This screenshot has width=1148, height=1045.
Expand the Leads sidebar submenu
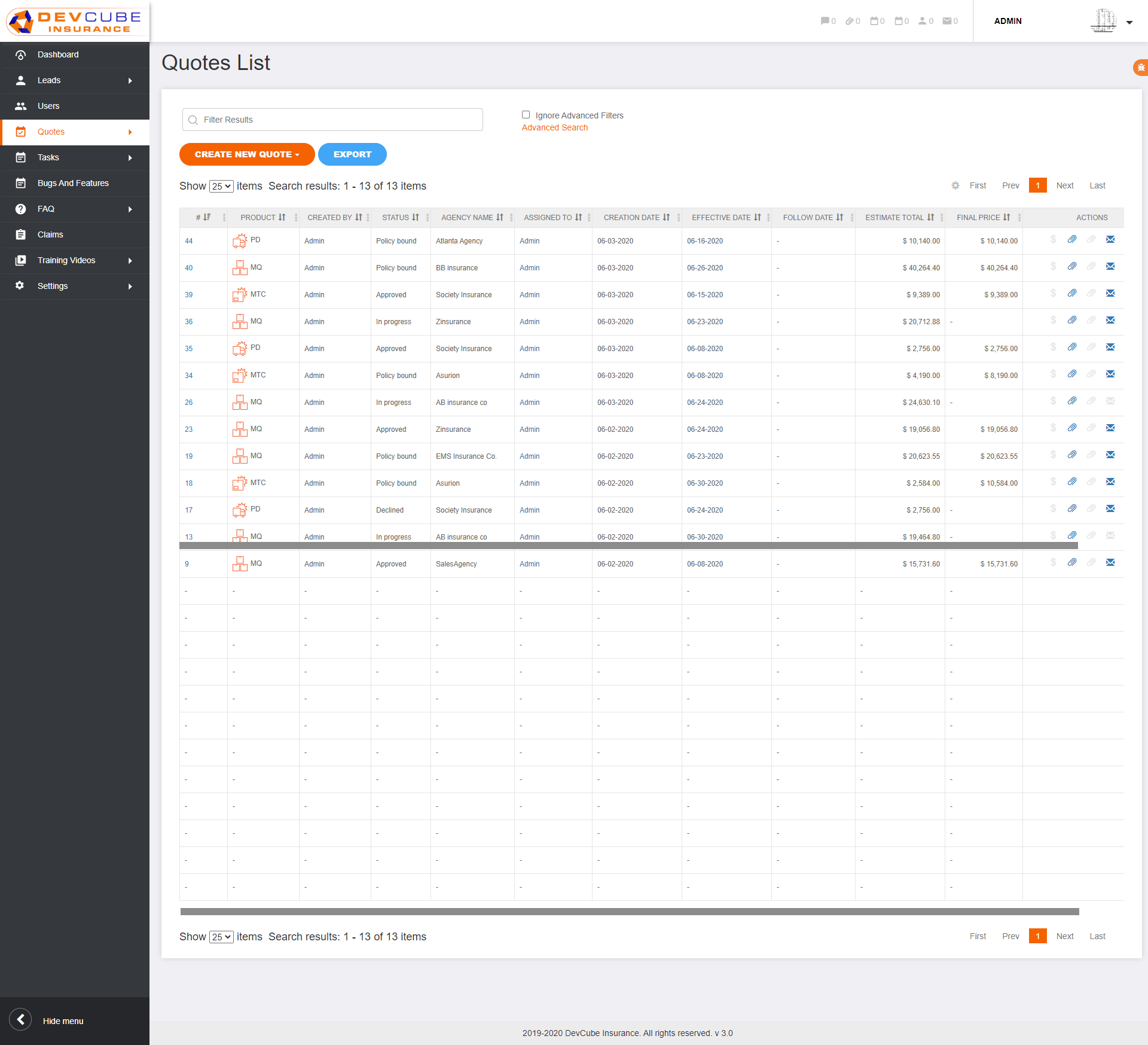(130, 80)
